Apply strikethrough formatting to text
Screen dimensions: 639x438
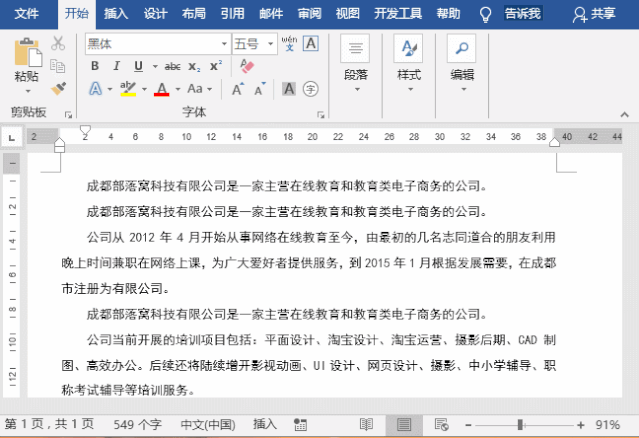(x=172, y=66)
